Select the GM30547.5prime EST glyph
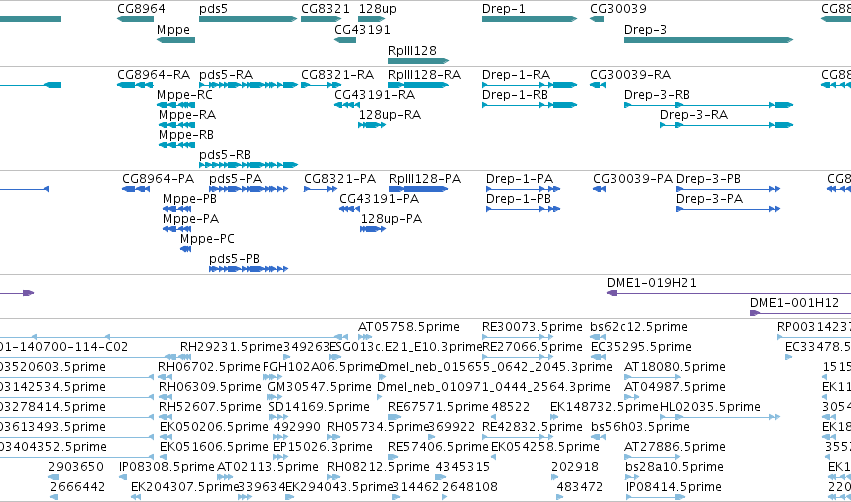The image size is (851, 502). (x=276, y=397)
